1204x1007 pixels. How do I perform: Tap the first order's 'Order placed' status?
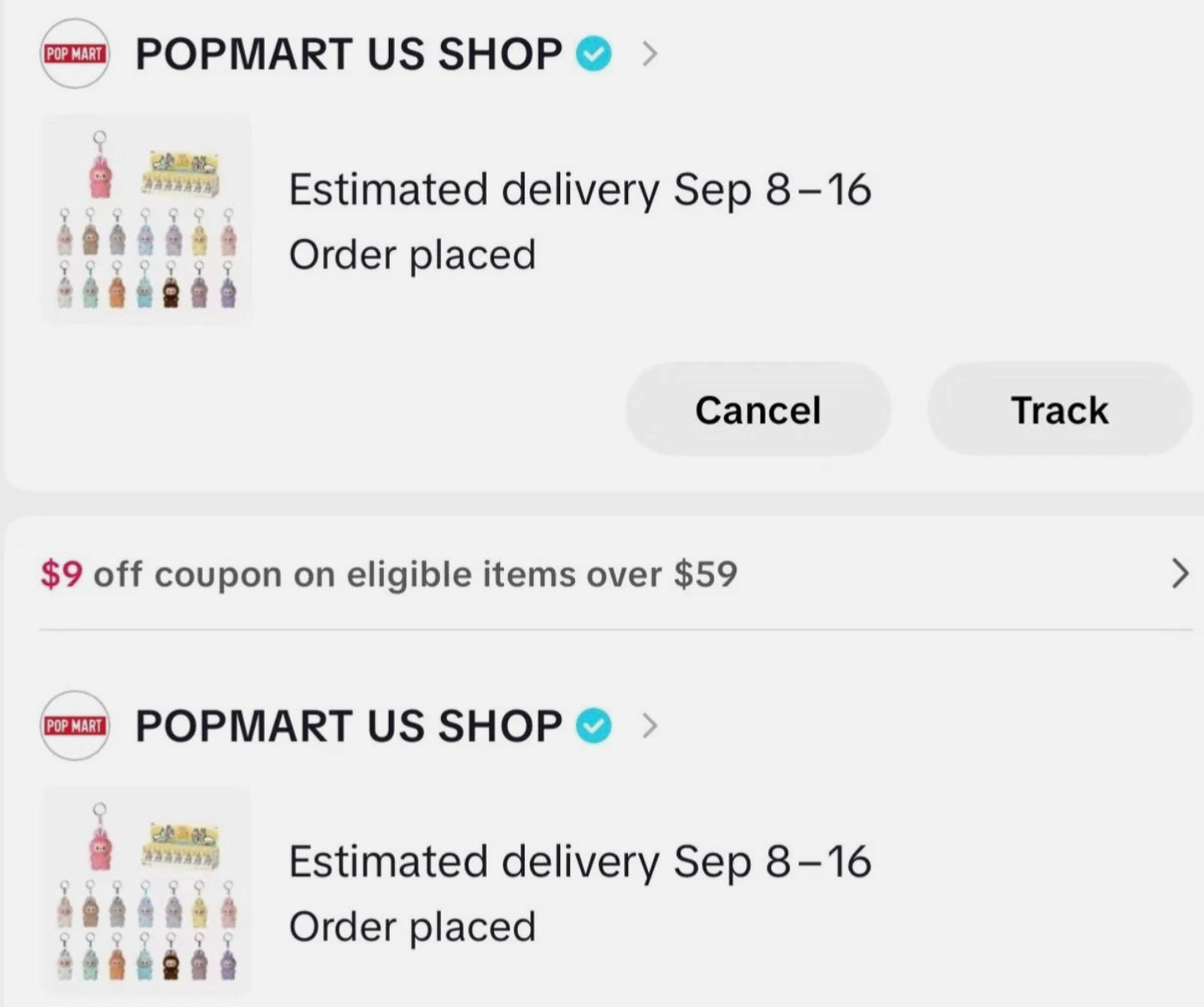point(412,255)
